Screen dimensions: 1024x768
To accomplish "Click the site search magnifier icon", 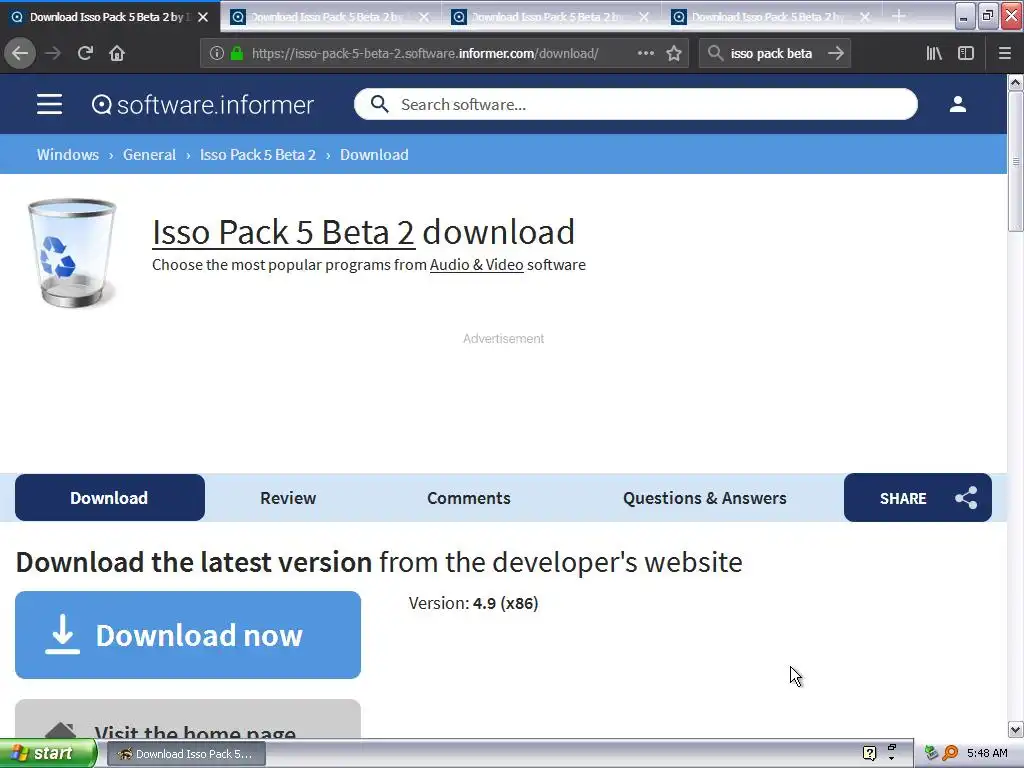I will (379, 104).
